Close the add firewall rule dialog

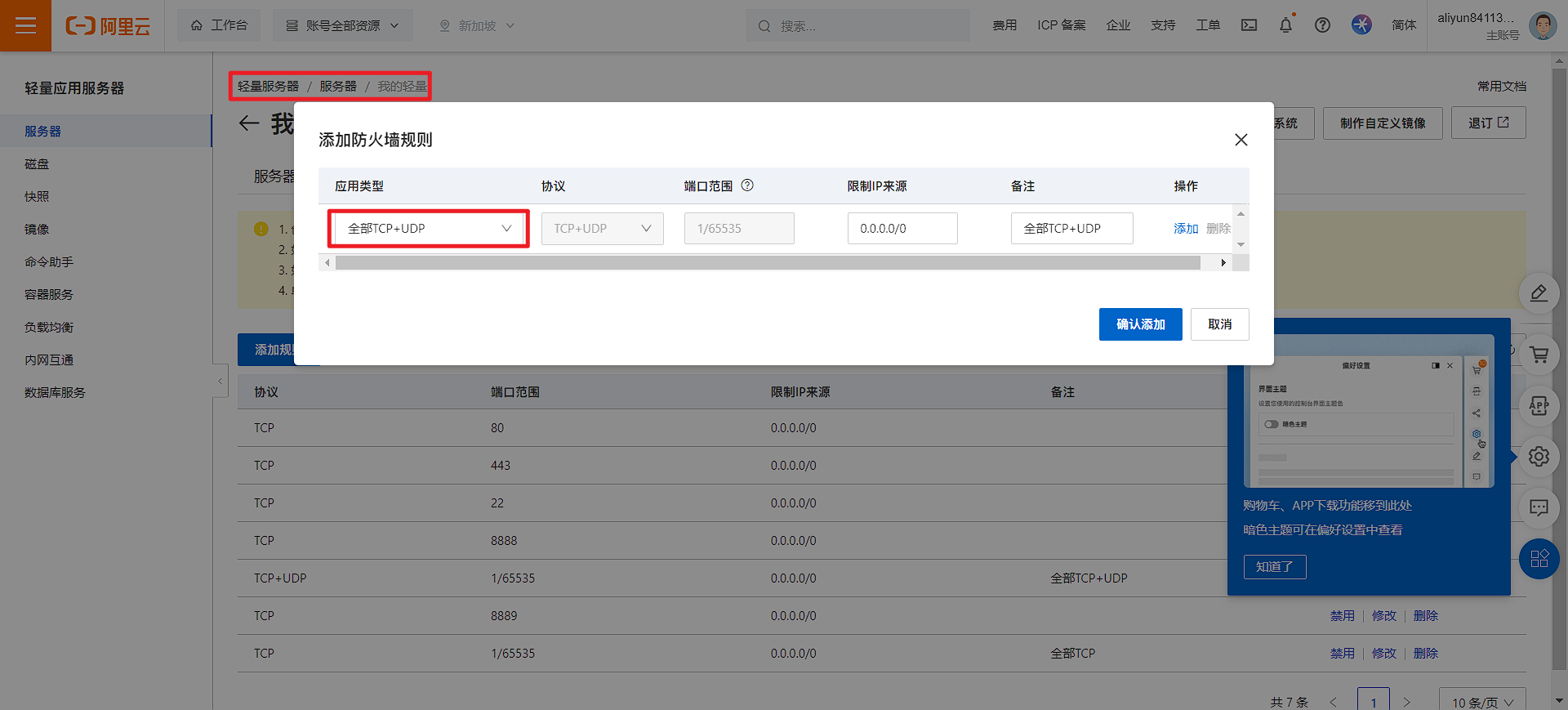(x=1241, y=140)
